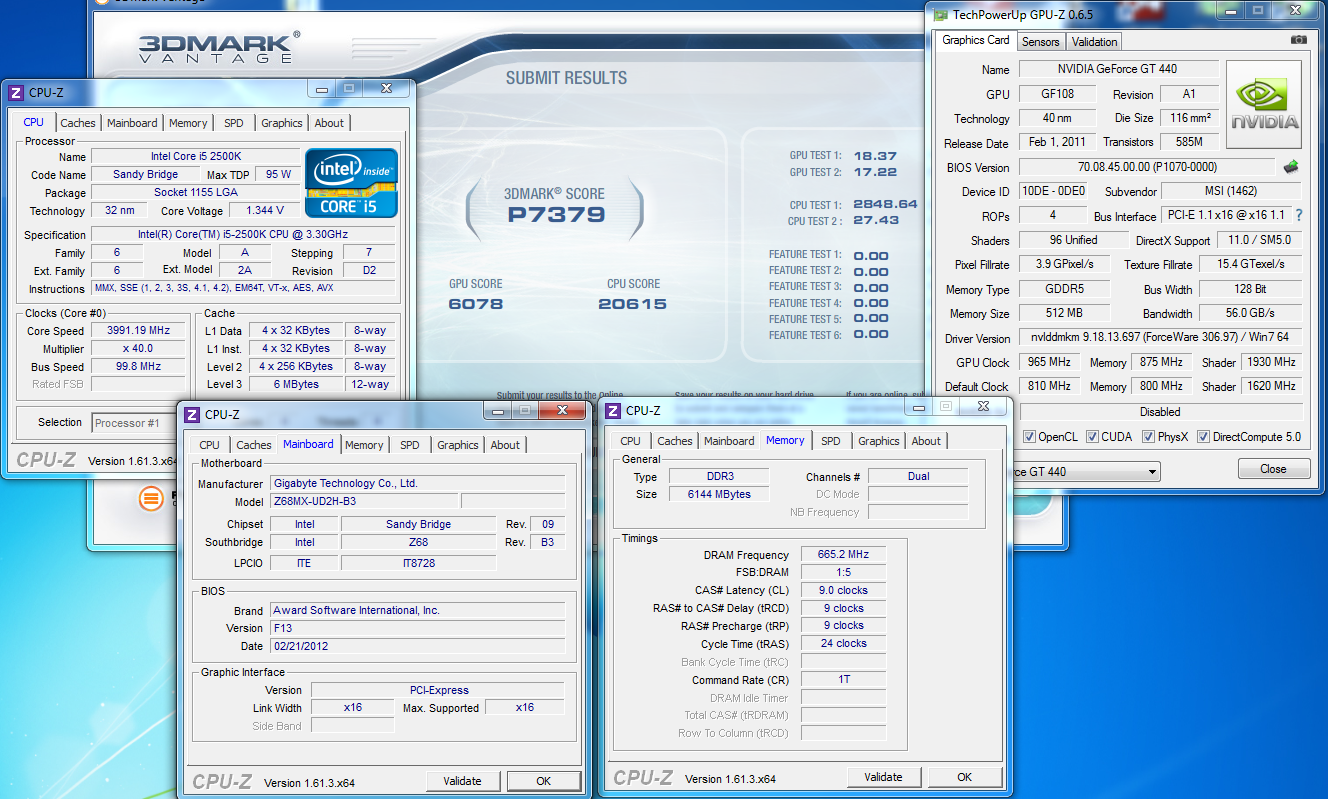Screen dimensions: 1328x799
Task: Open CPU tab in the Mainboard CPU-Z window
Action: [x=209, y=445]
